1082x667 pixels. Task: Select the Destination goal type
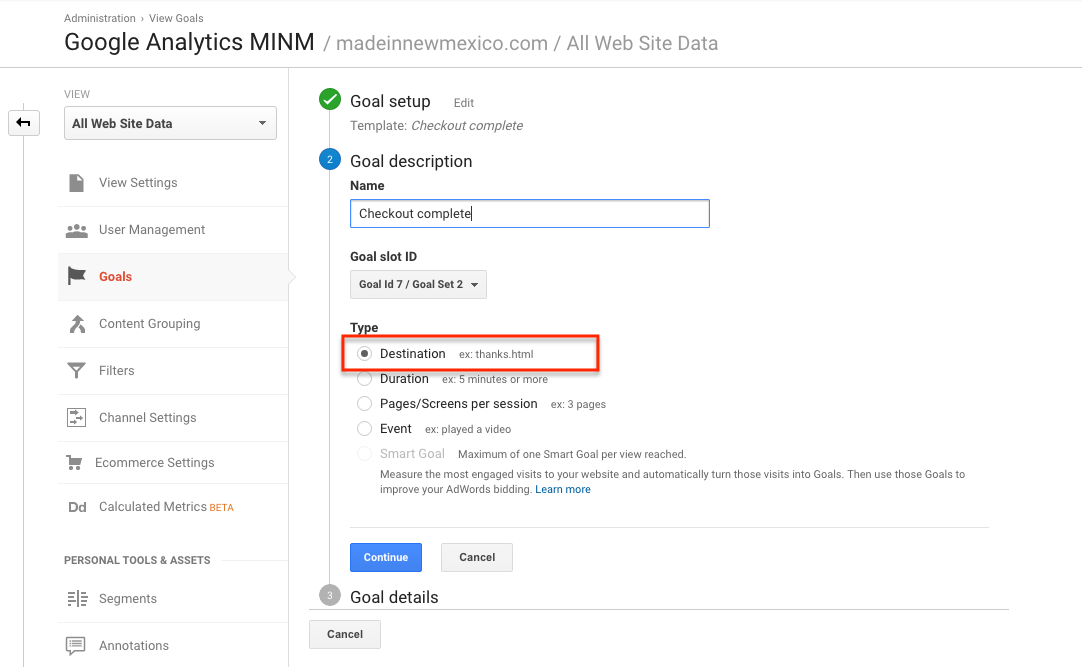[365, 353]
